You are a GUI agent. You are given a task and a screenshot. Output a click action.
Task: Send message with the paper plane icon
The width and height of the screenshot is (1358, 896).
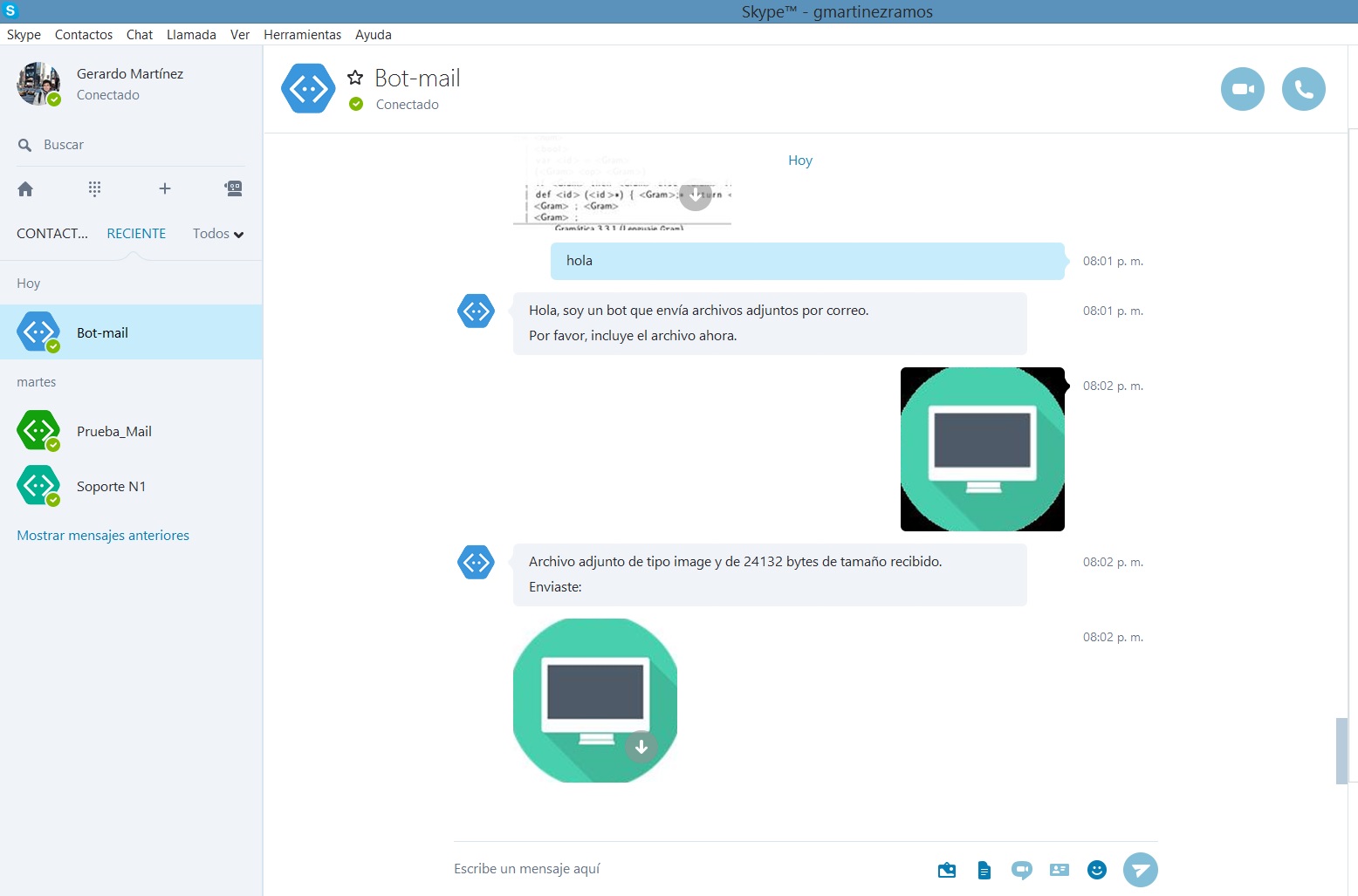(x=1141, y=870)
